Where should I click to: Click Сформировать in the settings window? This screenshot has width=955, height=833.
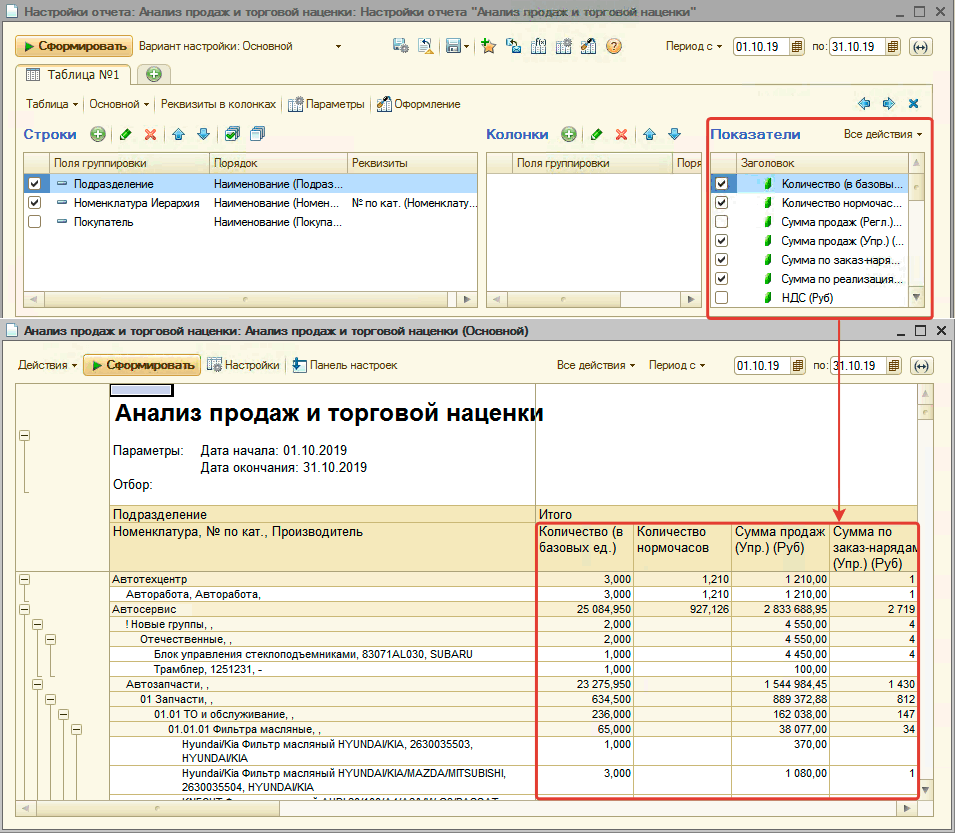[x=73, y=46]
